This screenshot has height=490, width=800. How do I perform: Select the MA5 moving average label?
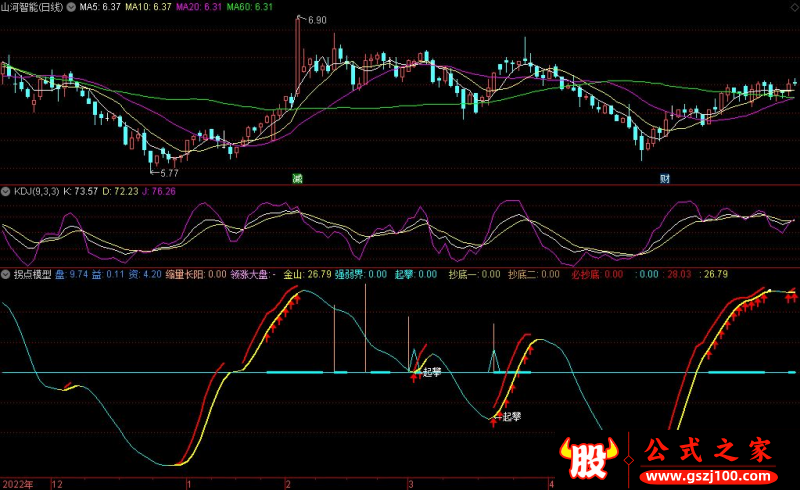pyautogui.click(x=103, y=6)
